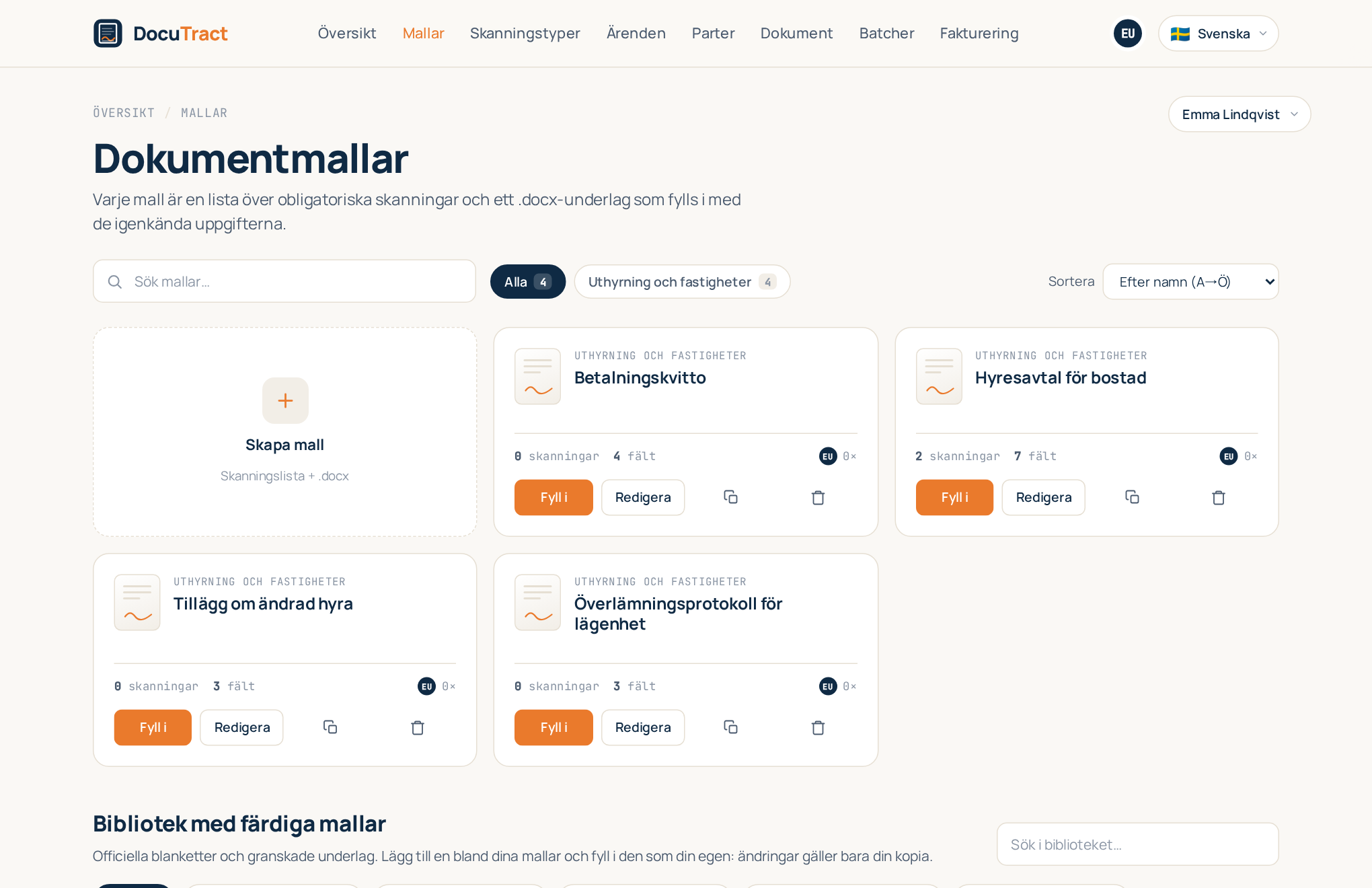Open Dokument in navigation

pos(797,33)
